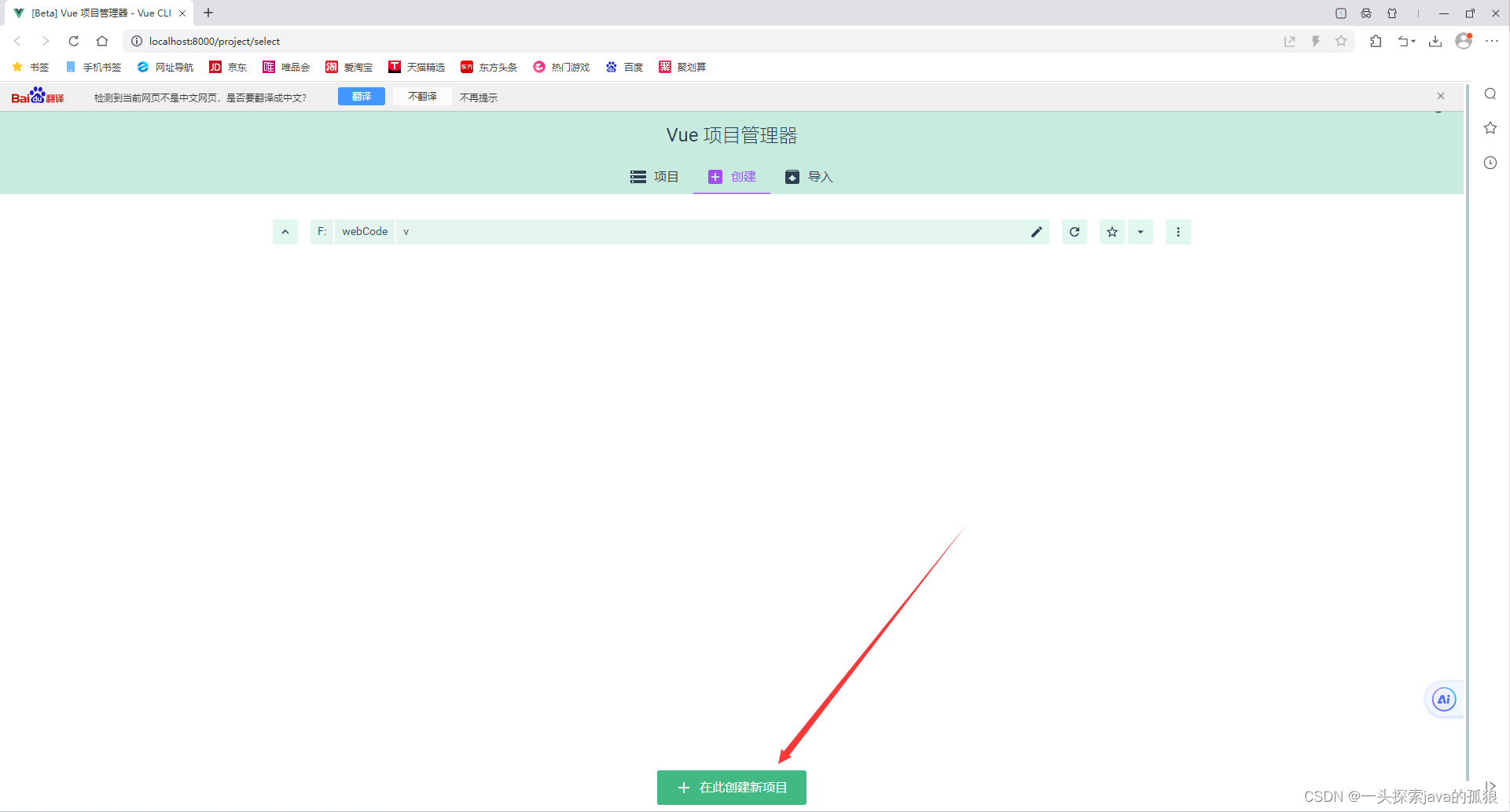The width and height of the screenshot is (1510, 812).
Task: Switch to the 项目 tab
Action: coord(655,177)
